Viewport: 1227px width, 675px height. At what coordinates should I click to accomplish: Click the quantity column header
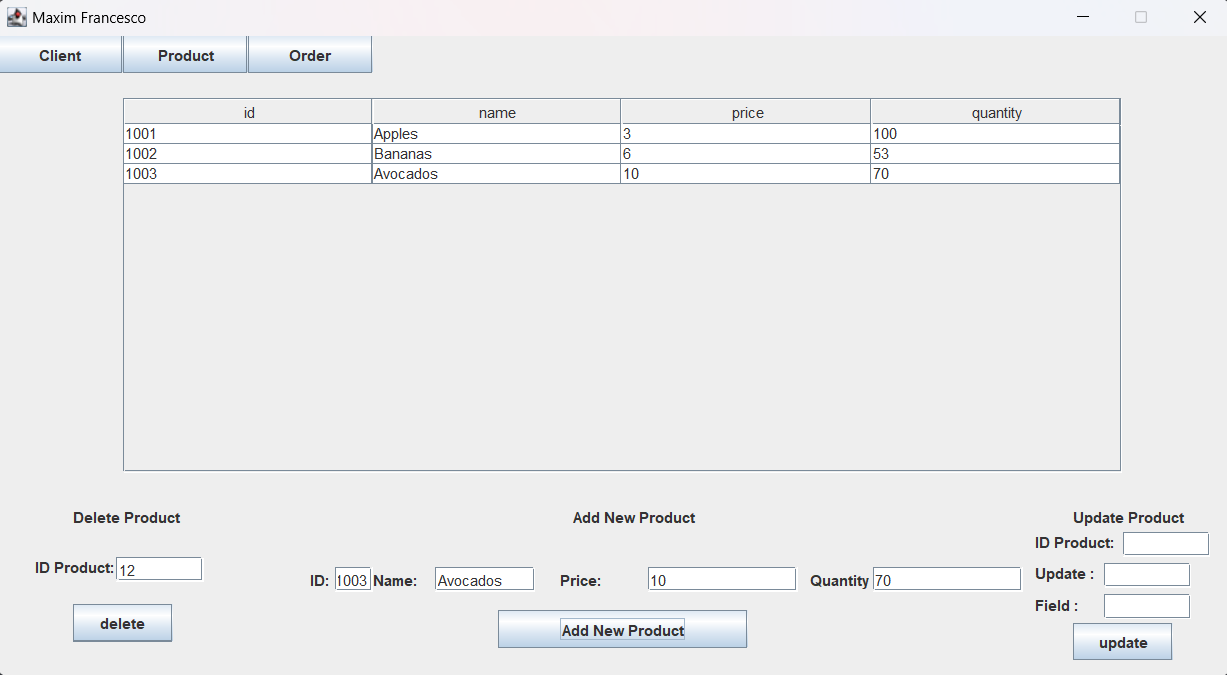[x=996, y=113]
